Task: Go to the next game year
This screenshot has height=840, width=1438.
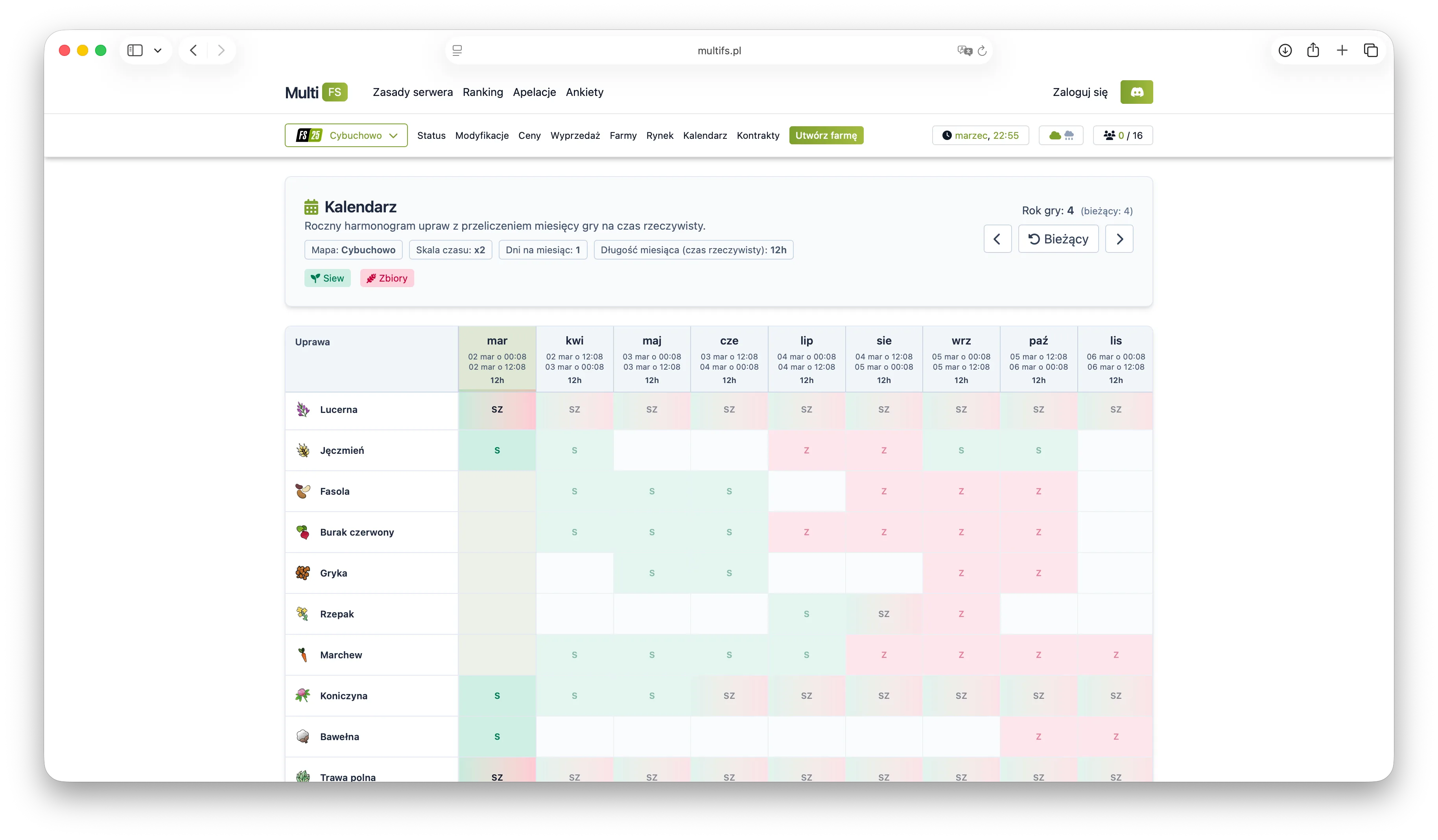Action: click(x=1119, y=239)
